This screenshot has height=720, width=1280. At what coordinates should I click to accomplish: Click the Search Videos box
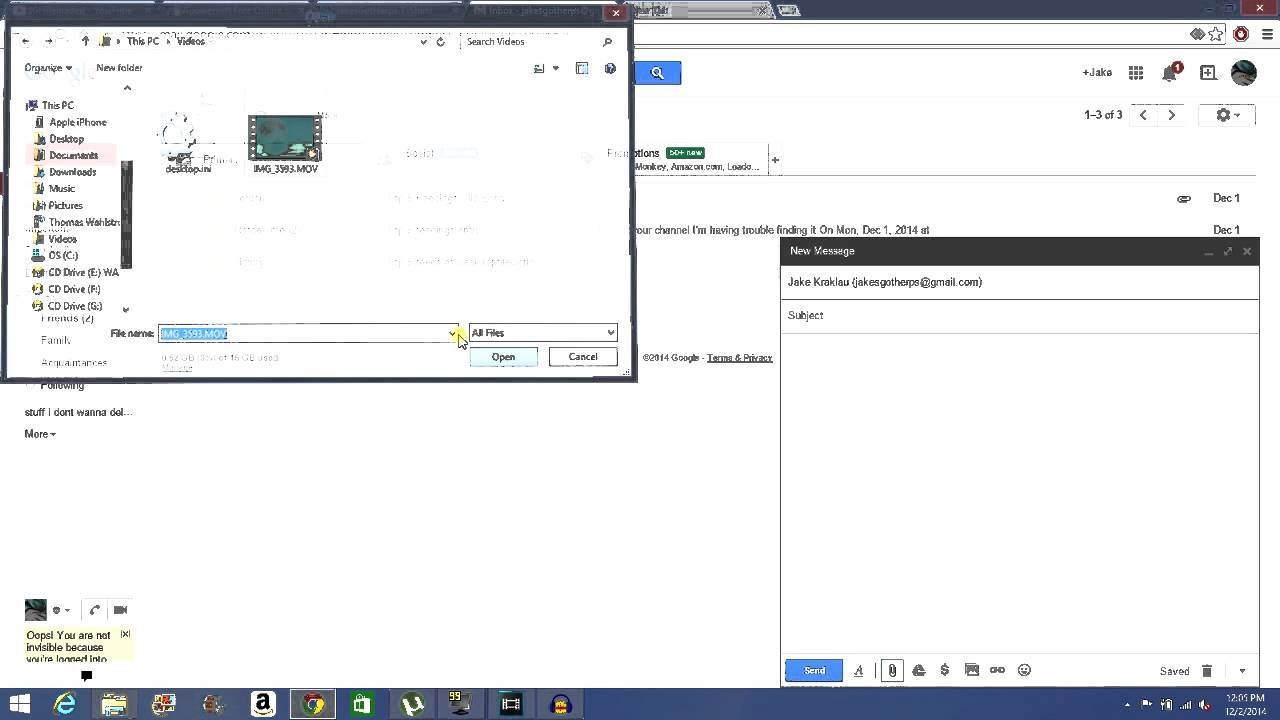[538, 42]
